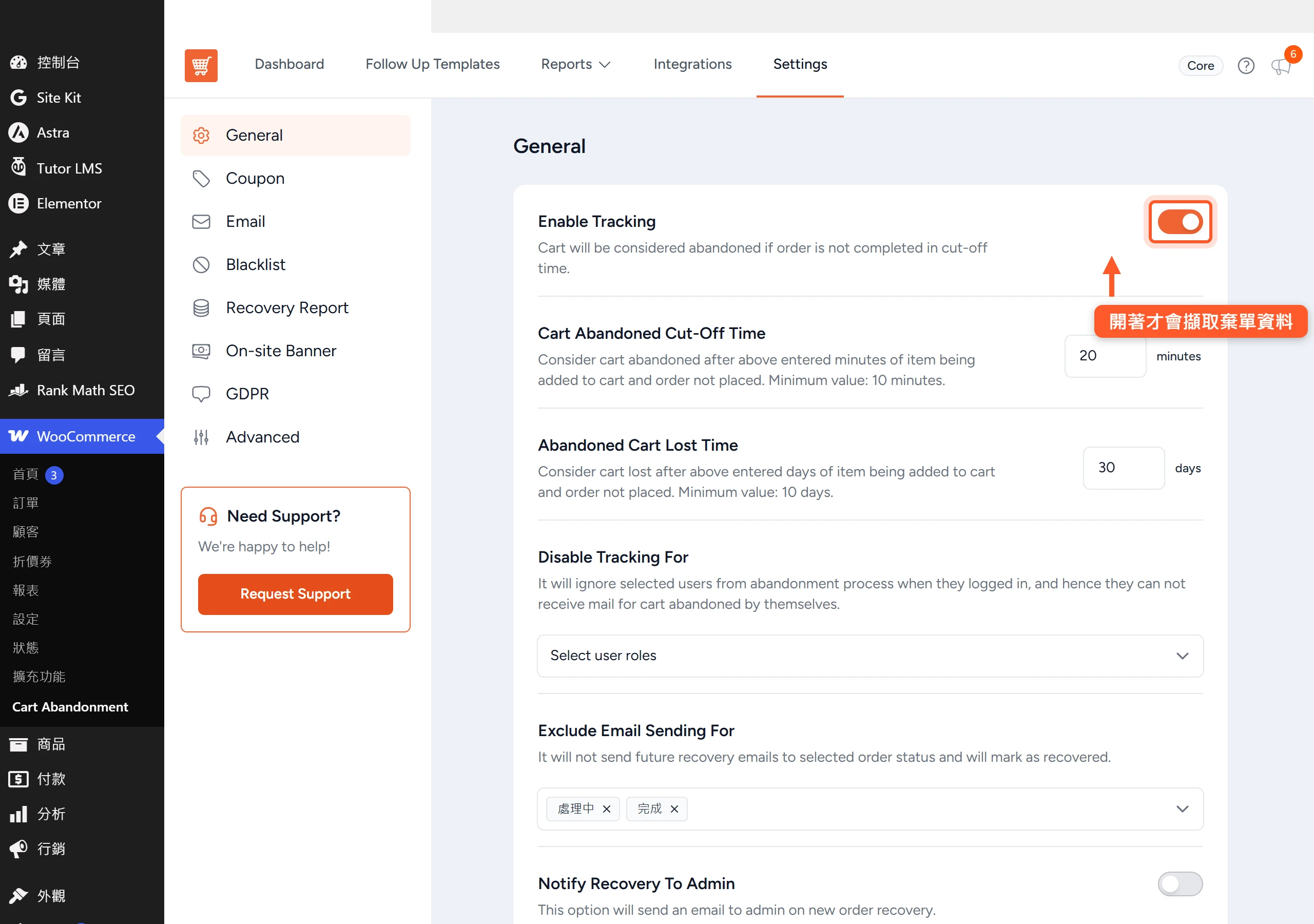Click the 付款 payments icon

click(18, 779)
